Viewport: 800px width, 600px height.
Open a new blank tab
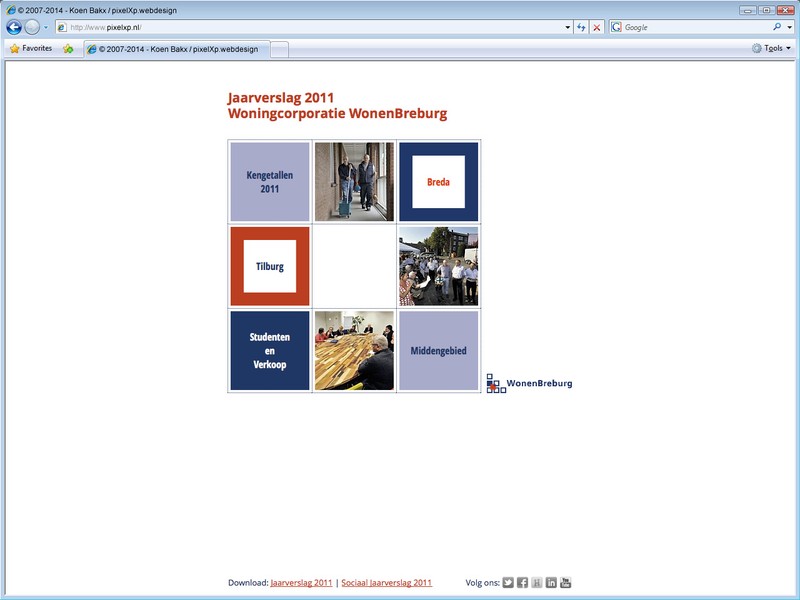pos(280,48)
